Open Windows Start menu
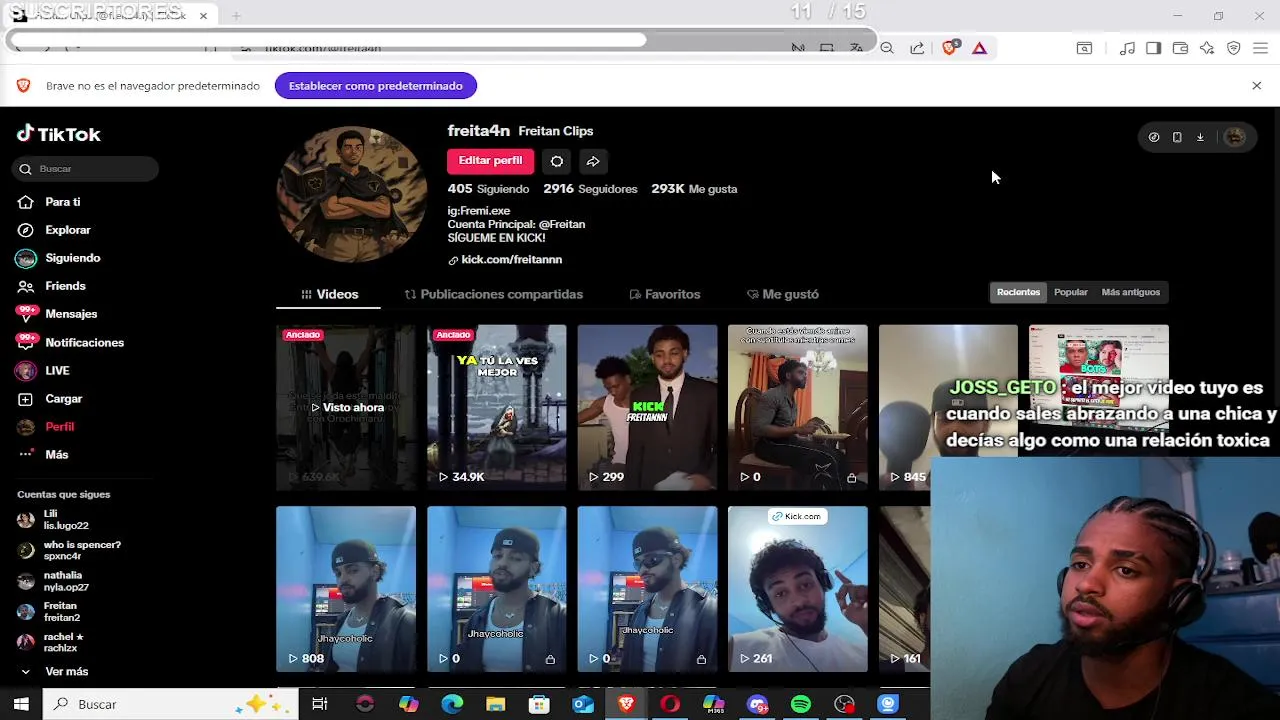 point(21,704)
